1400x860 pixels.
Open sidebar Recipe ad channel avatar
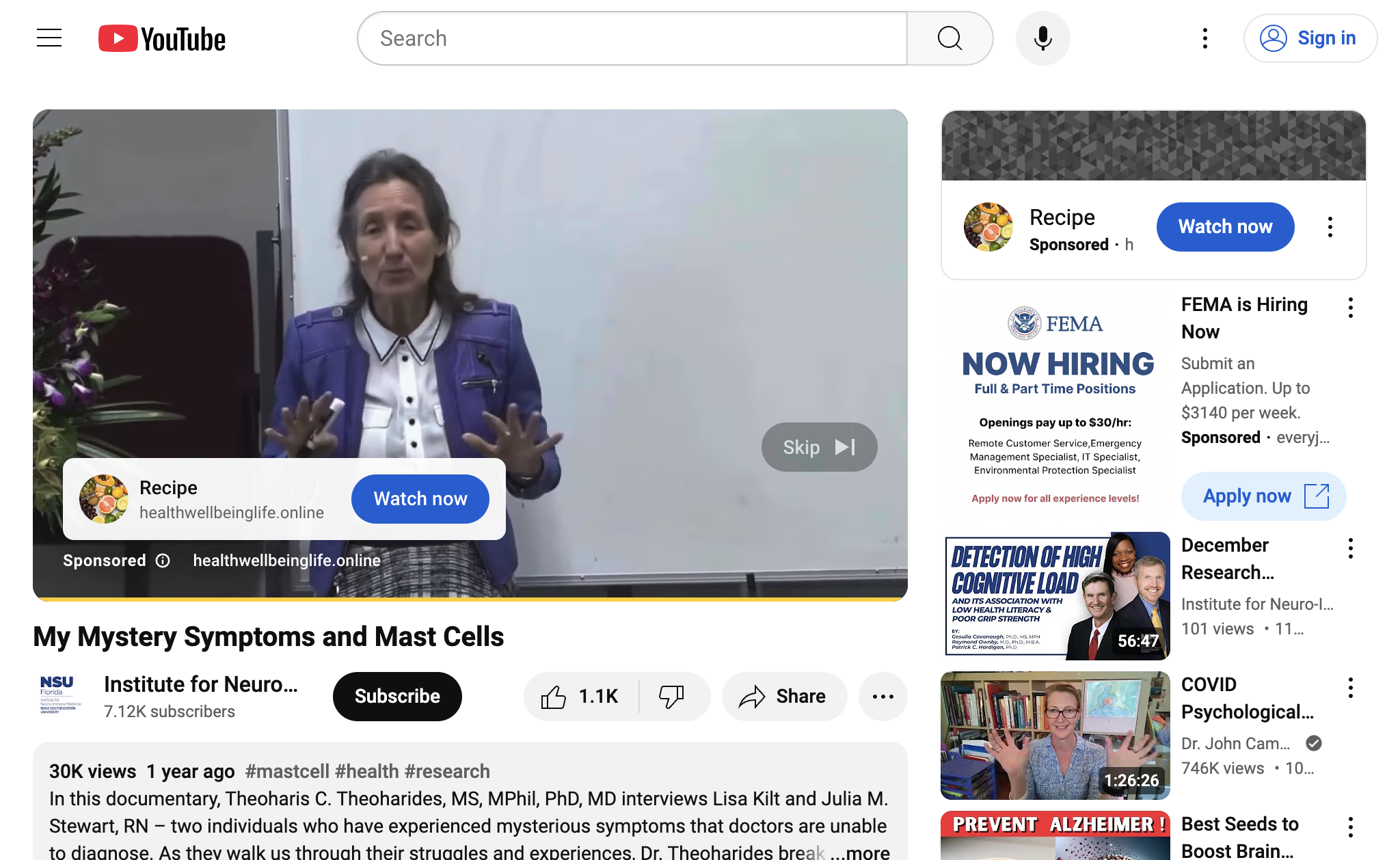click(x=988, y=227)
